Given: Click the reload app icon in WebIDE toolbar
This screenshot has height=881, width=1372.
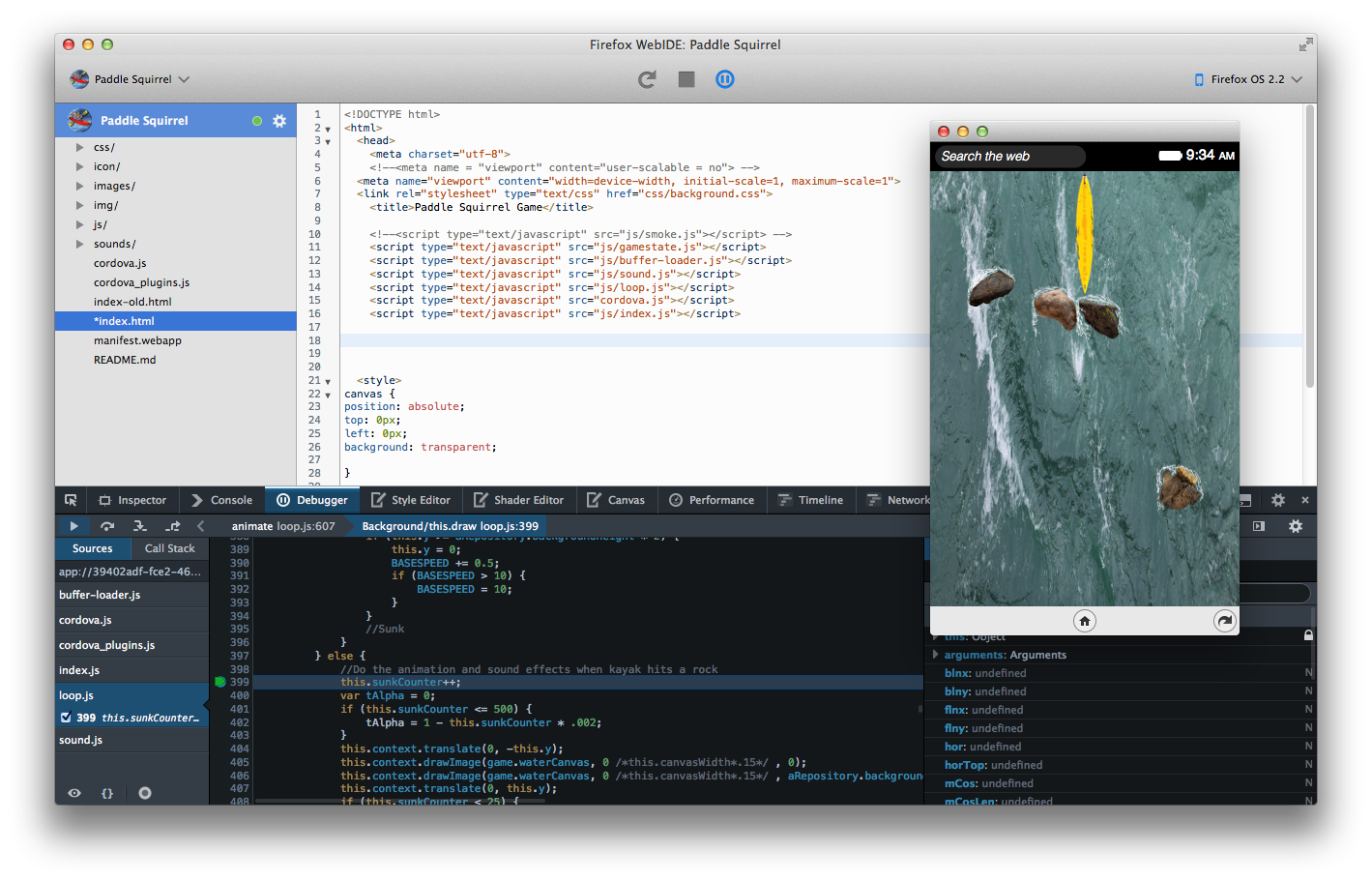Looking at the screenshot, I should [647, 79].
